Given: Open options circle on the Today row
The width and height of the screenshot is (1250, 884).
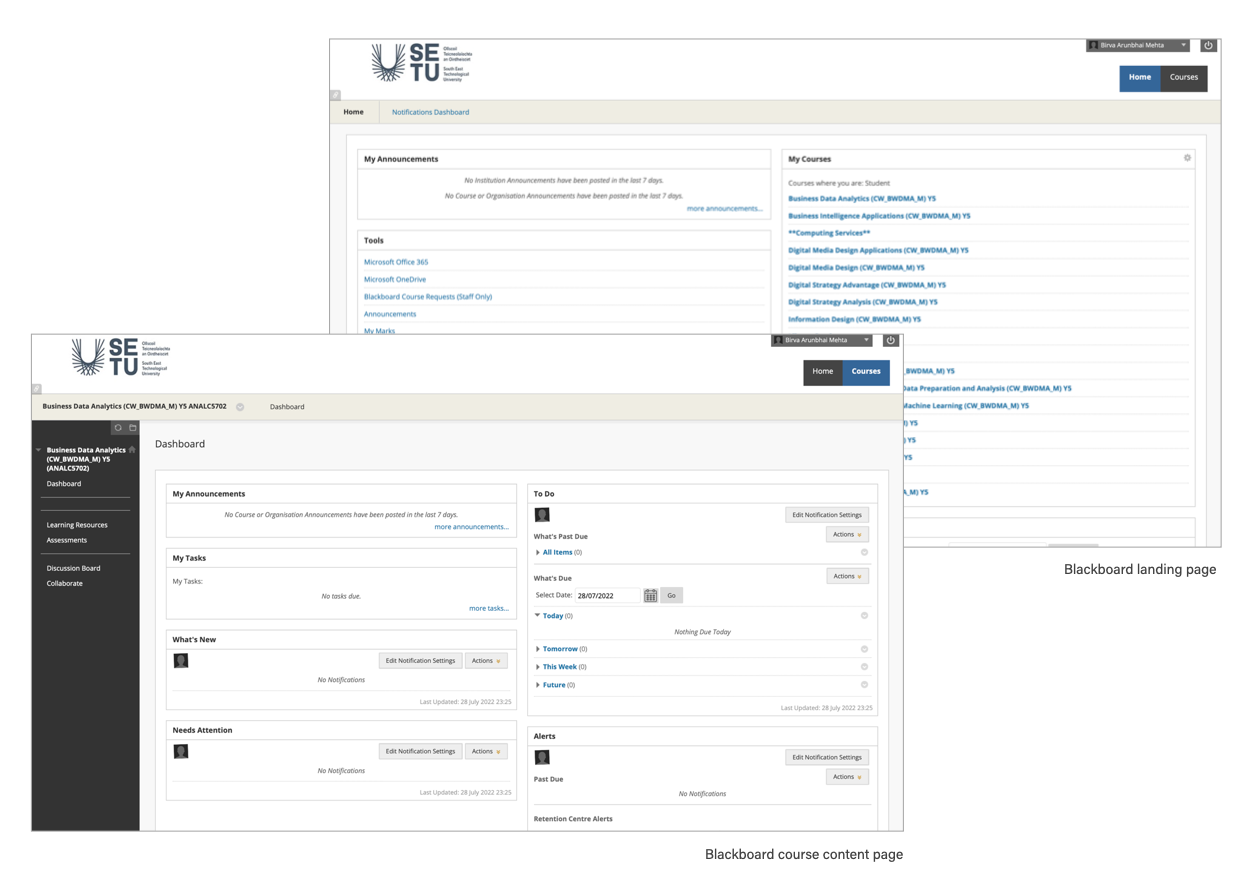Looking at the screenshot, I should click(x=864, y=616).
